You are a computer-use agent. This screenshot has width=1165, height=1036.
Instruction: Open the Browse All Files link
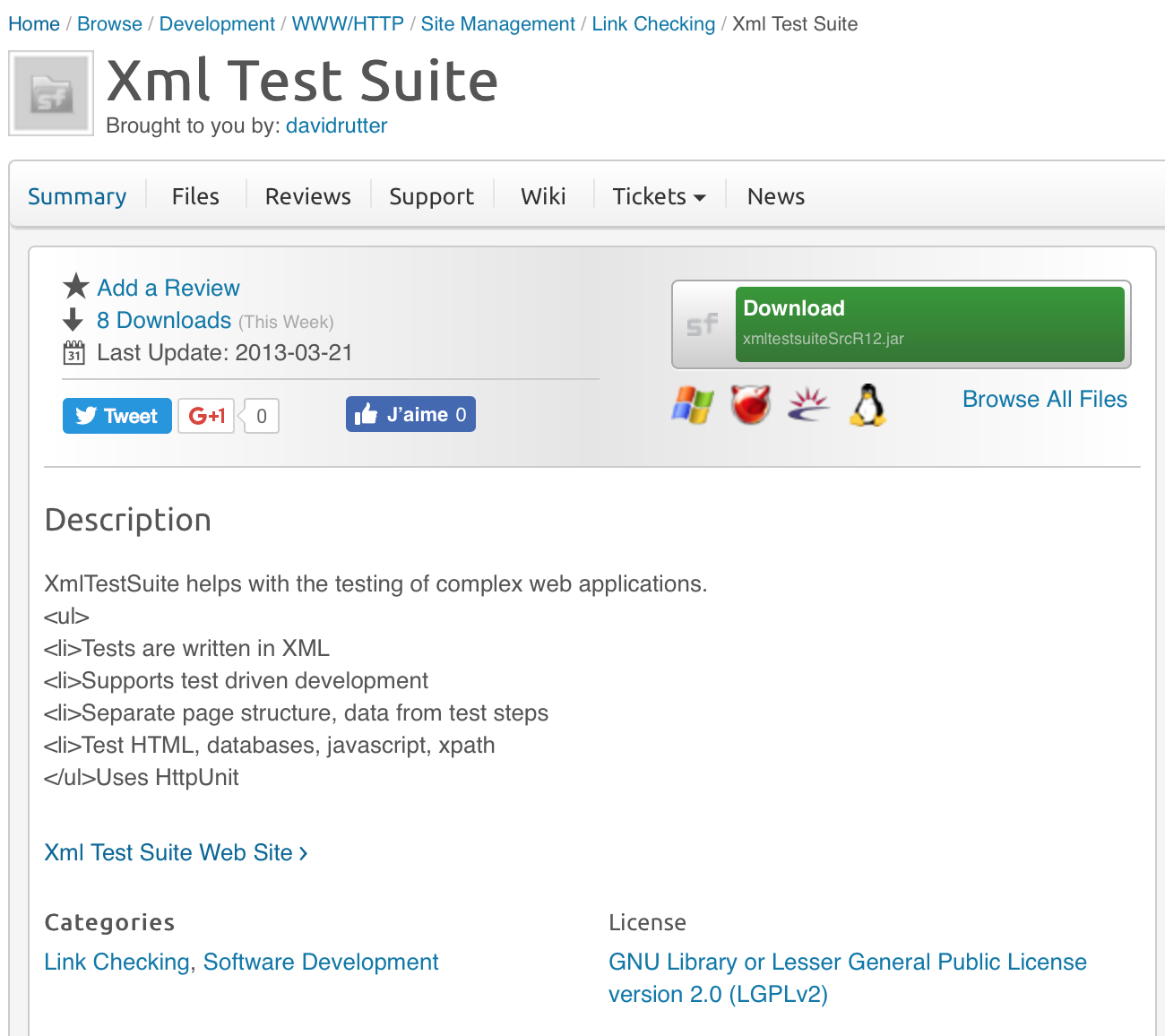[x=1044, y=399]
